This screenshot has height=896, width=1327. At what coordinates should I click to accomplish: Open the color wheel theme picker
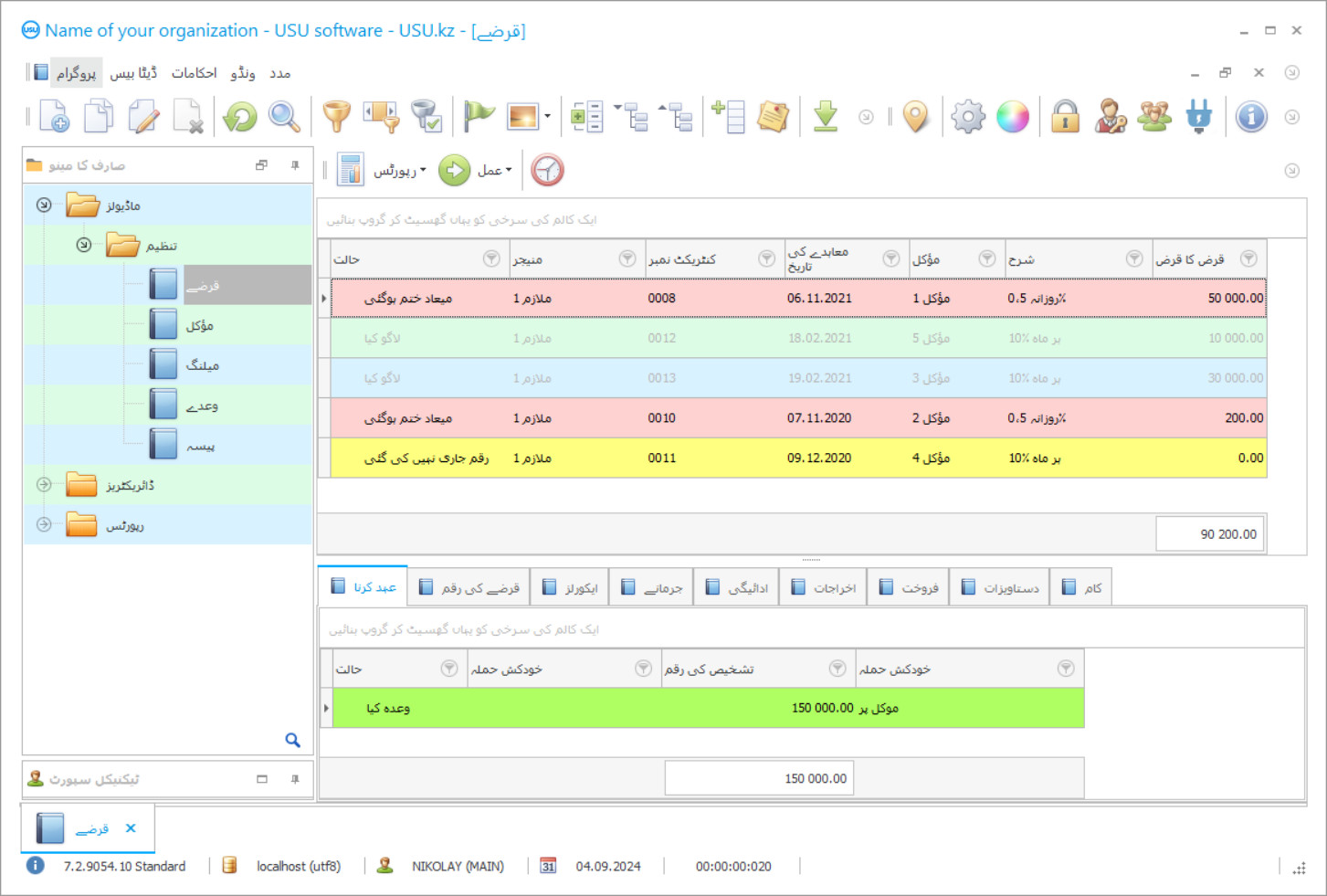(x=1013, y=117)
